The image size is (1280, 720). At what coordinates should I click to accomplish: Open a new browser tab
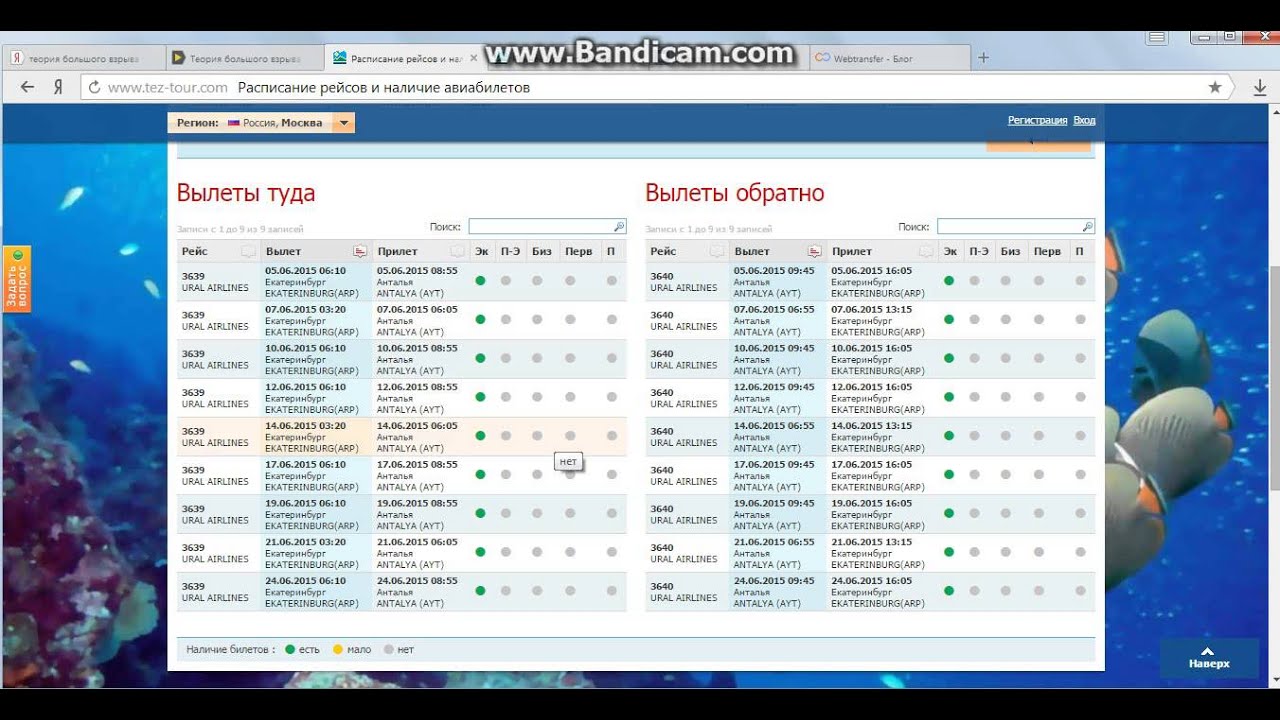983,58
